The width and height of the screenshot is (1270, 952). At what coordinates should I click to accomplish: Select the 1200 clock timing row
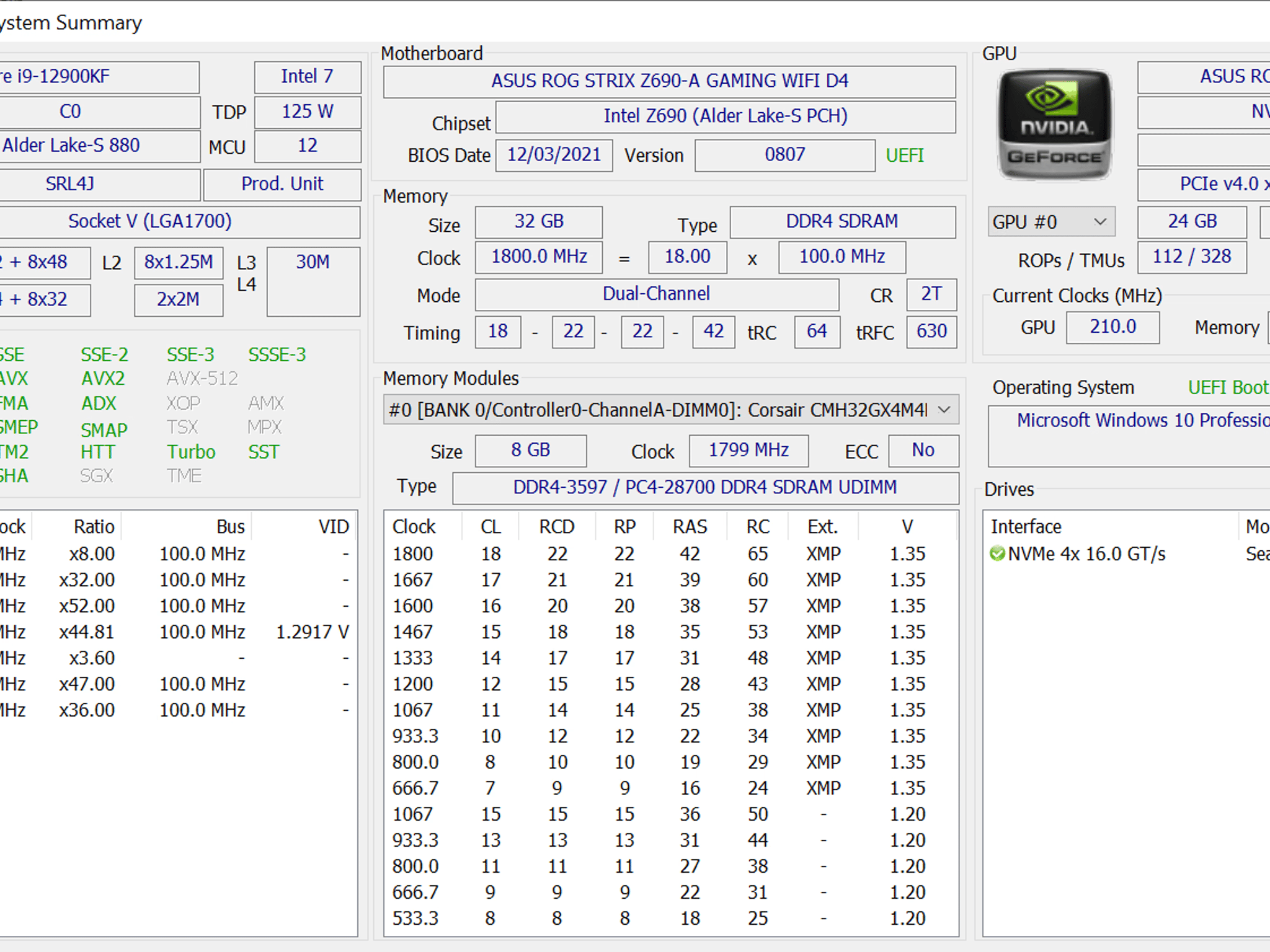pyautogui.click(x=671, y=684)
